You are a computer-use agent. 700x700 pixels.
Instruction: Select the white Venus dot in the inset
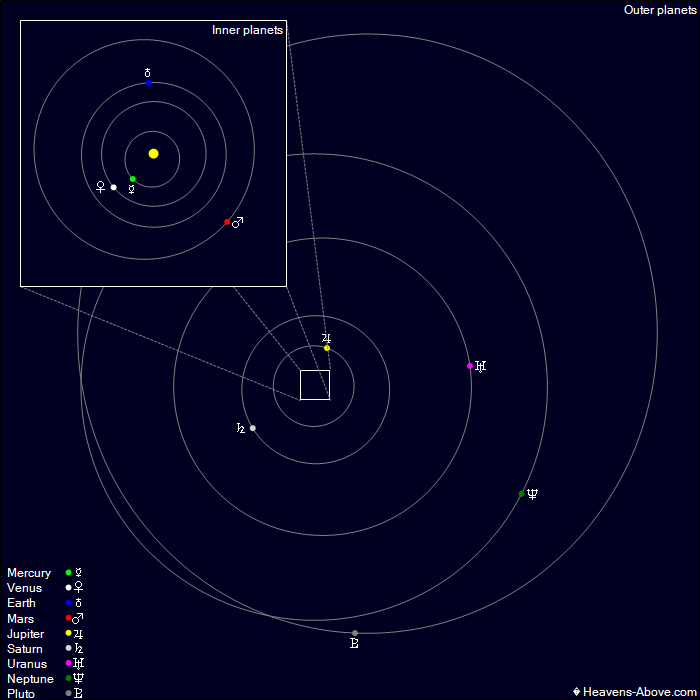(114, 187)
